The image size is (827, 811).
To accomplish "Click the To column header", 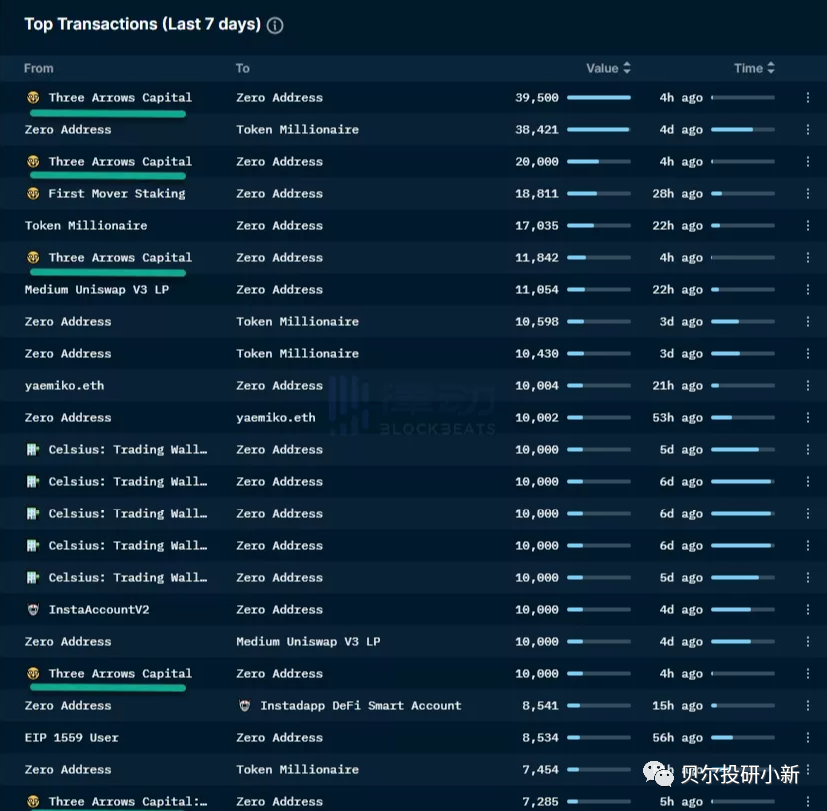I will coord(243,68).
